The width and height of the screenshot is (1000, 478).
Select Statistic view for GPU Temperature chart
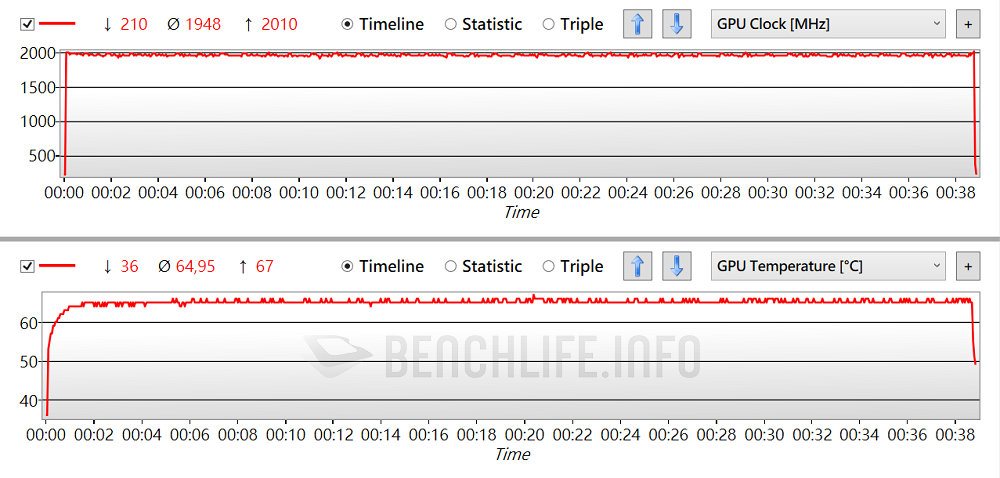483,266
